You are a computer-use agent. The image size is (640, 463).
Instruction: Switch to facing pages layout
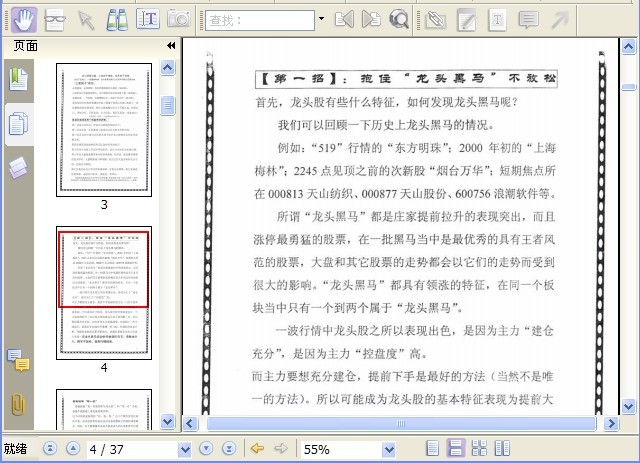click(502, 448)
